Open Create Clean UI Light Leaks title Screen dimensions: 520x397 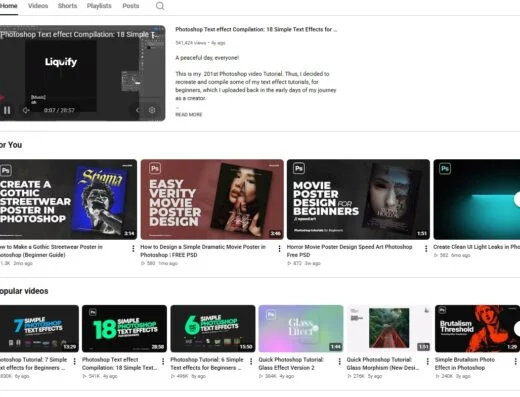coord(477,247)
